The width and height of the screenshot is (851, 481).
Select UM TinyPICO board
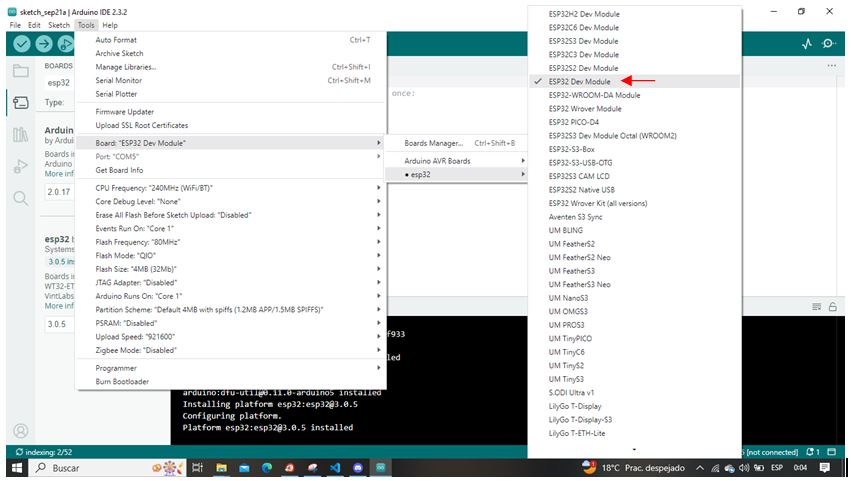tap(634, 338)
